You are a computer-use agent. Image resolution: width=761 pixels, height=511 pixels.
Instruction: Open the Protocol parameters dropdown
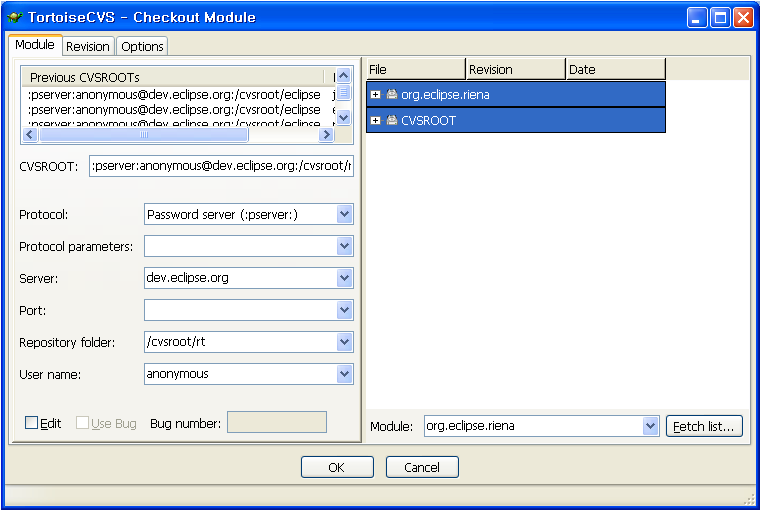click(x=345, y=246)
